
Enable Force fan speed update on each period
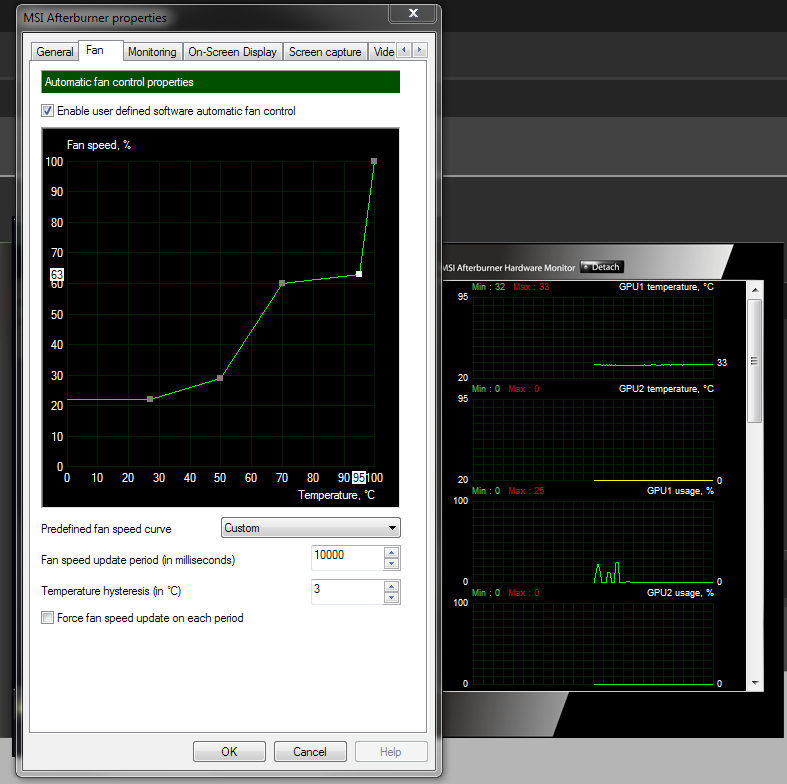[x=47, y=617]
